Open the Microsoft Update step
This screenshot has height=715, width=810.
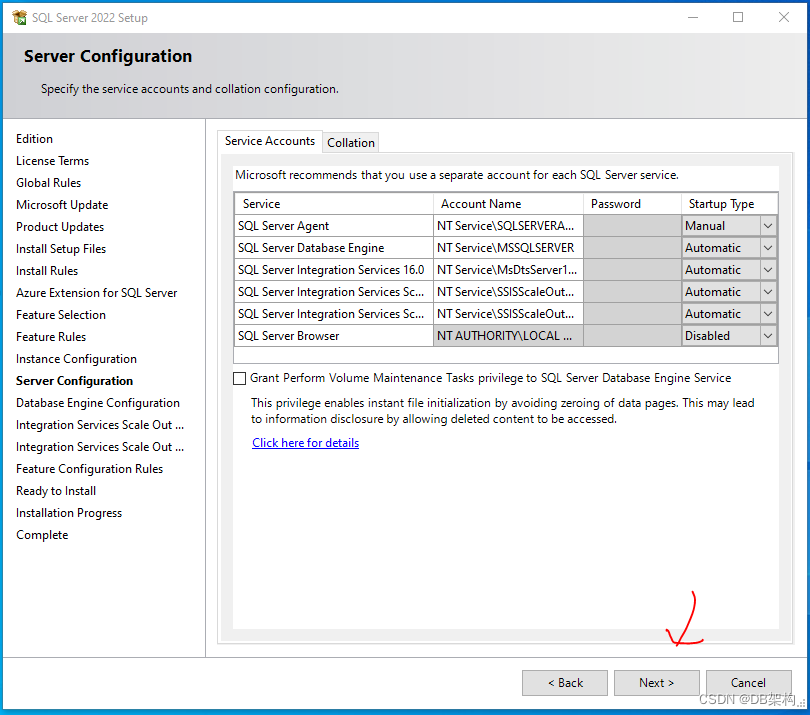(61, 204)
